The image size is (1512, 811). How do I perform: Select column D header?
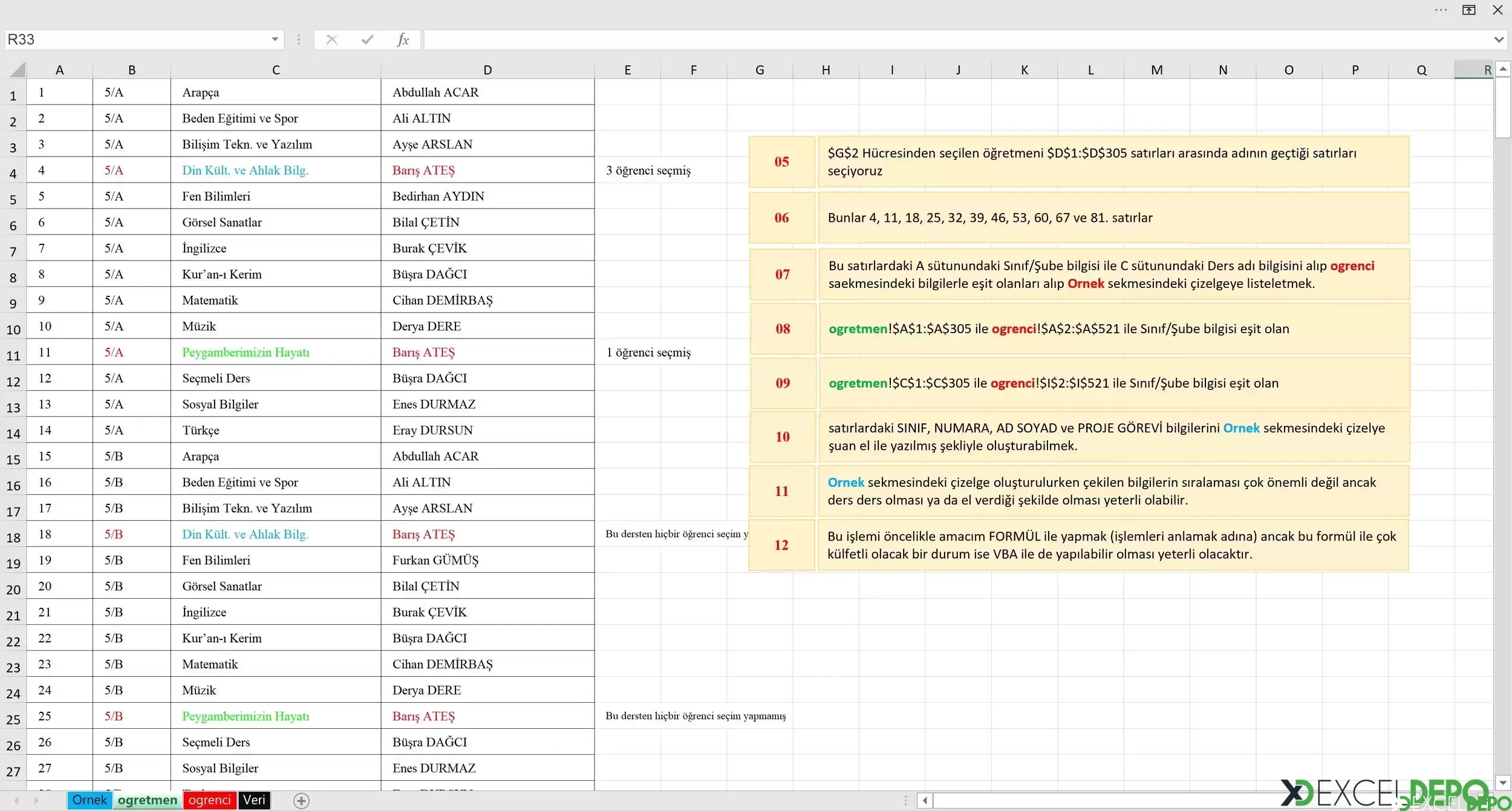coord(487,70)
